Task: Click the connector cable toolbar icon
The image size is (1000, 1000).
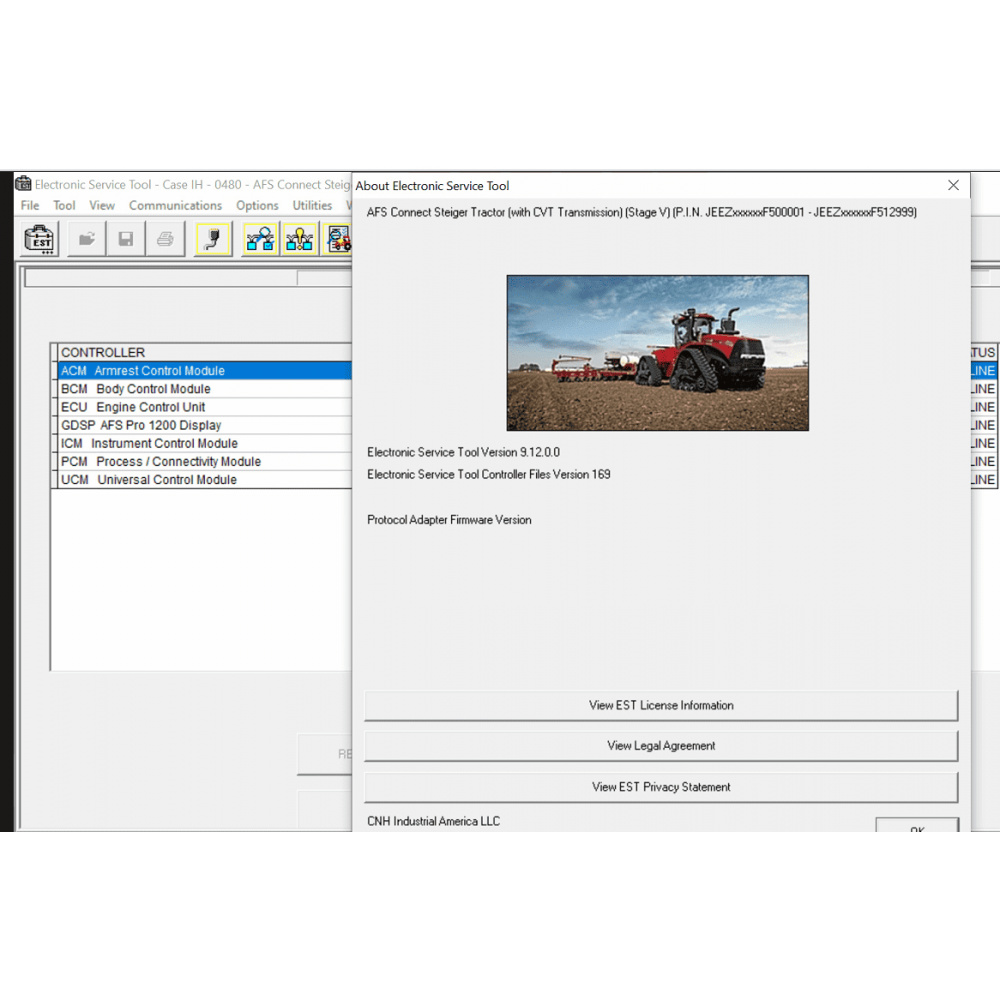Action: click(213, 239)
